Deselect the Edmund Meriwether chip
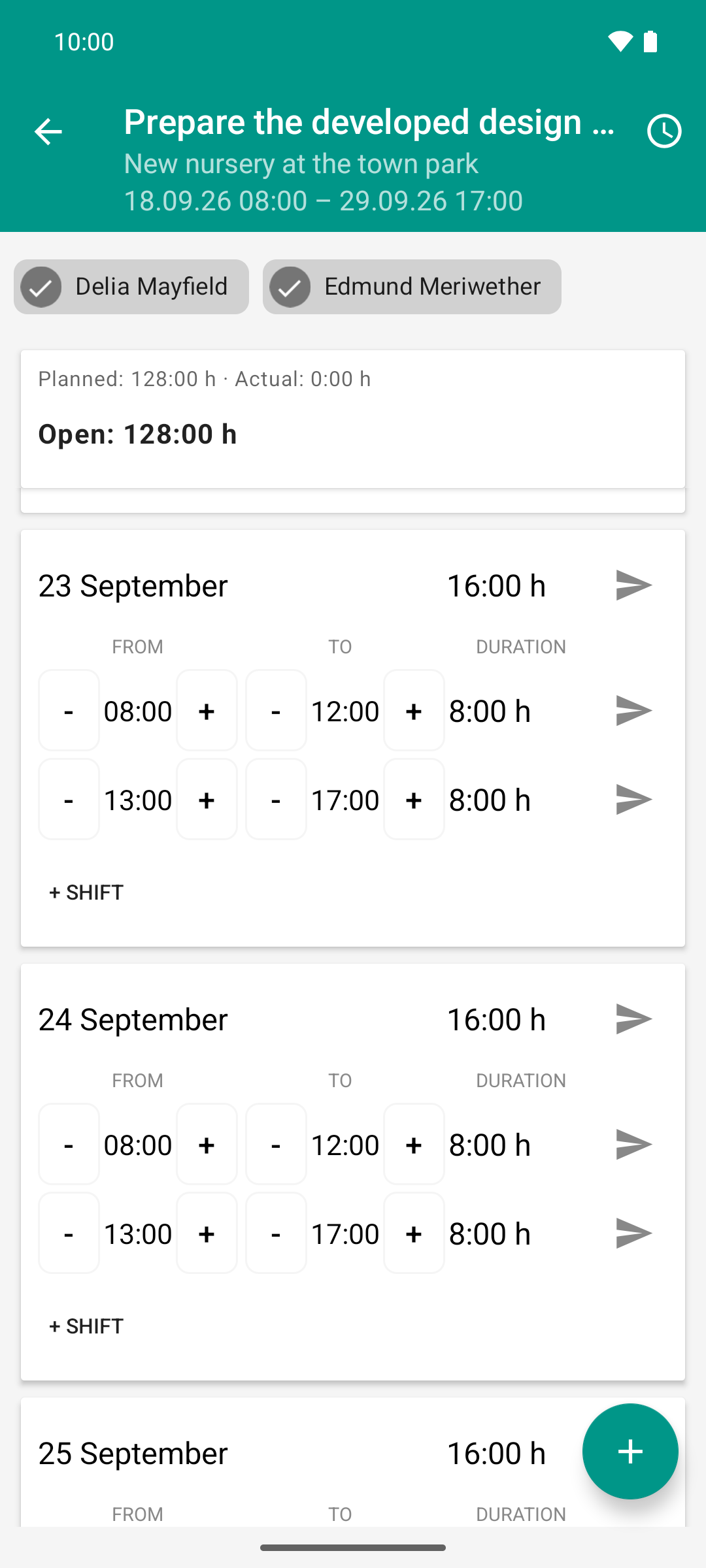This screenshot has height=1568, width=706. 412,287
